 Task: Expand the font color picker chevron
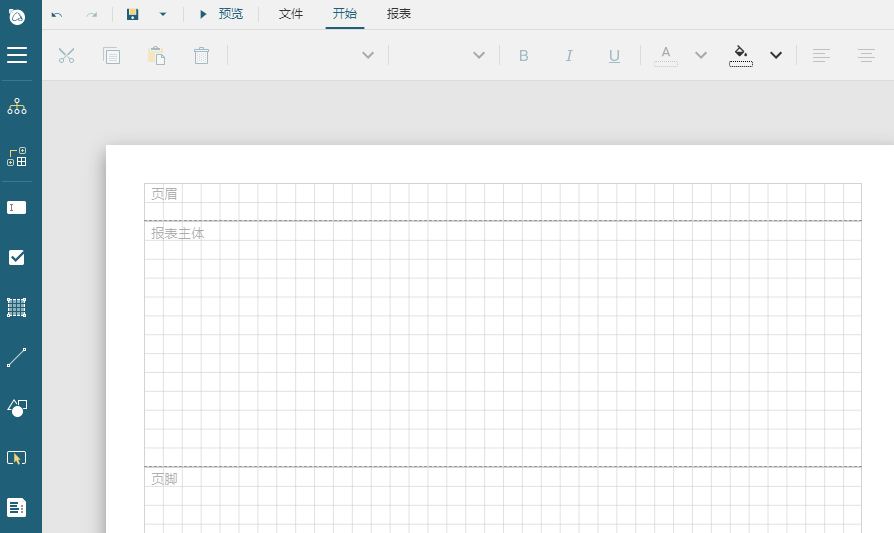[x=701, y=55]
